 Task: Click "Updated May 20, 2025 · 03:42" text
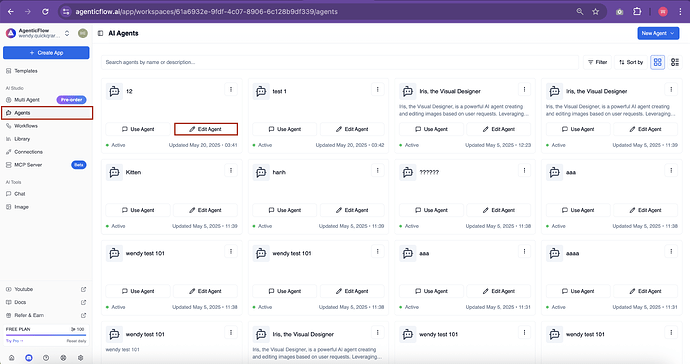350,145
